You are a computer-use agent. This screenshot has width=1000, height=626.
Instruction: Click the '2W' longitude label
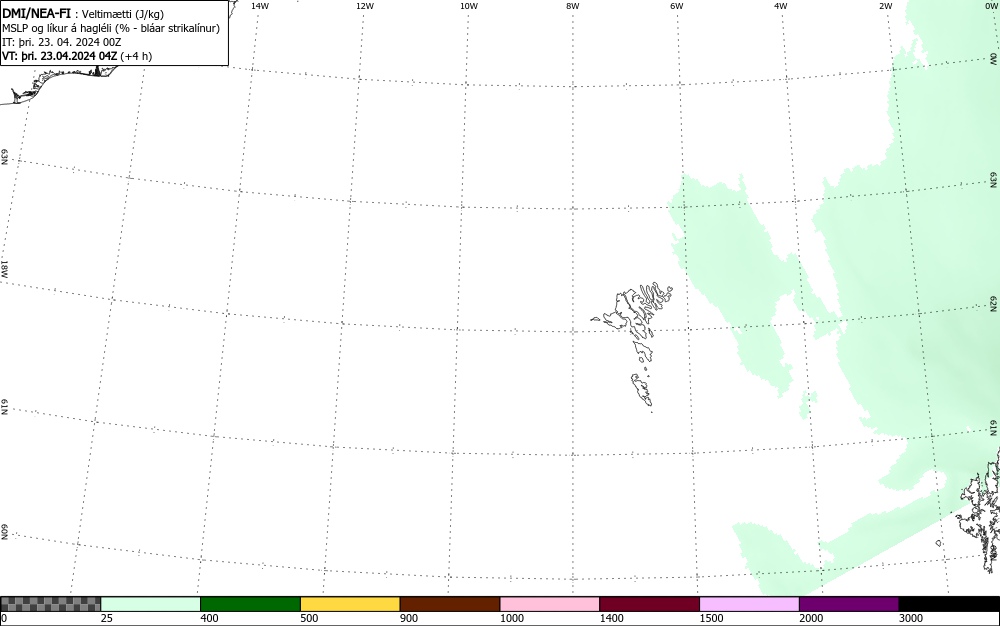(x=885, y=6)
